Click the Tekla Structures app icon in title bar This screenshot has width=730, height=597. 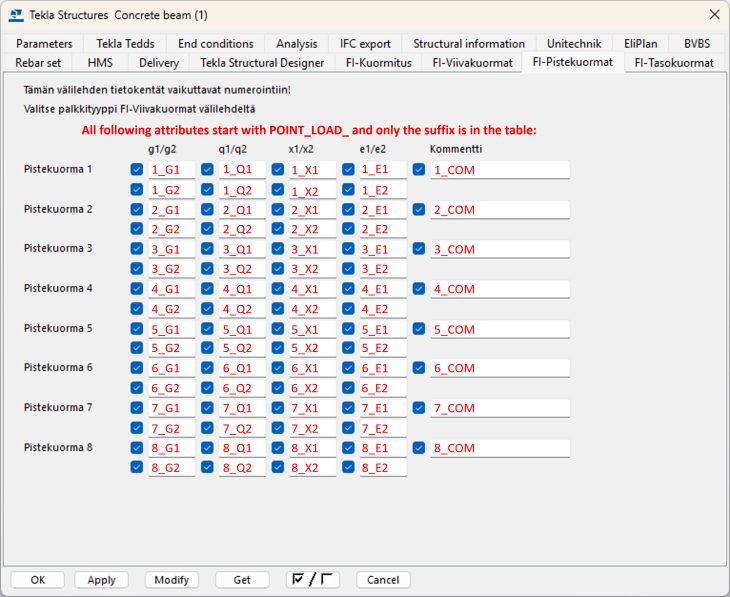tap(16, 15)
